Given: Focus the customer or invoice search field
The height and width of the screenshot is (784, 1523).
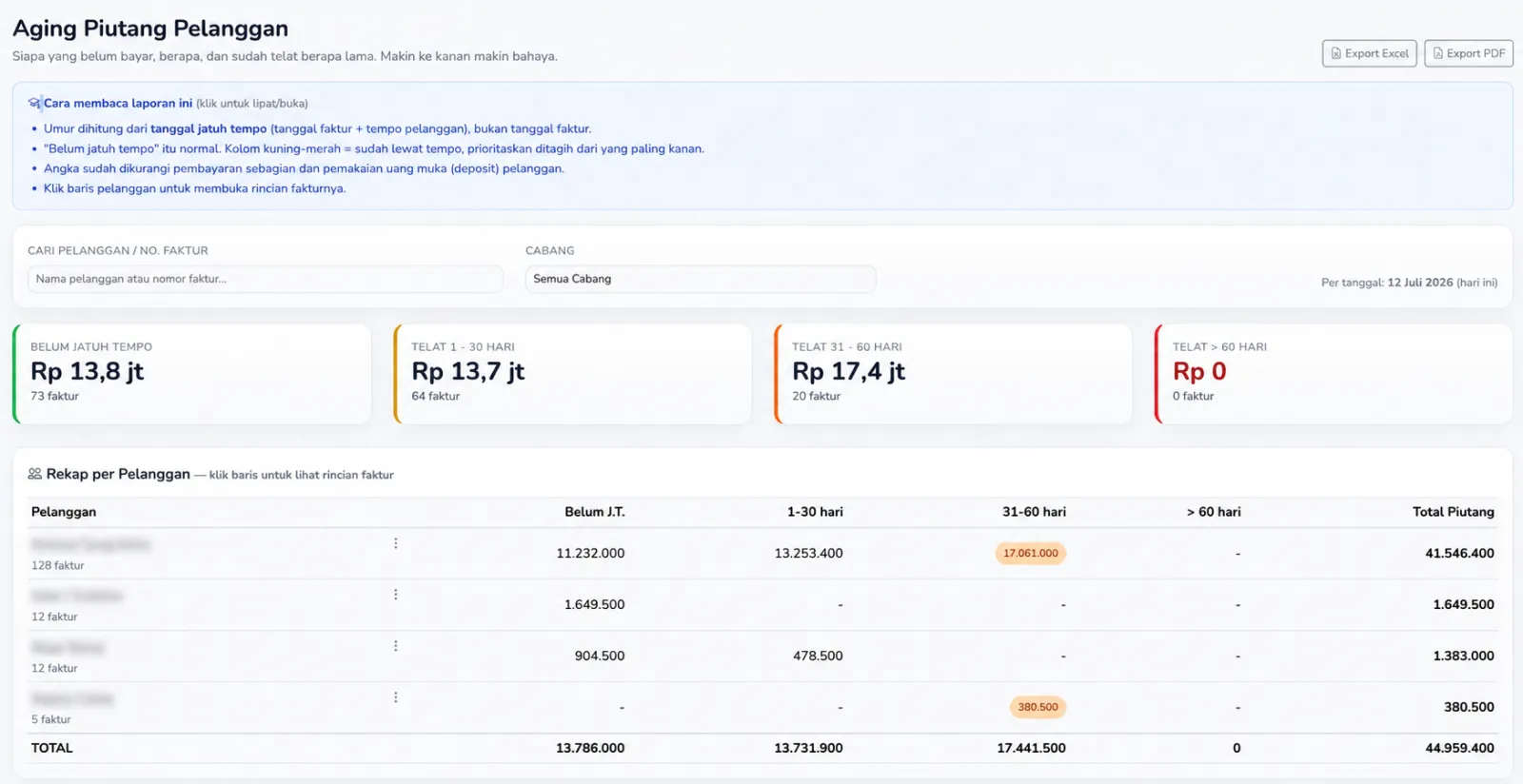Looking at the screenshot, I should [x=266, y=279].
